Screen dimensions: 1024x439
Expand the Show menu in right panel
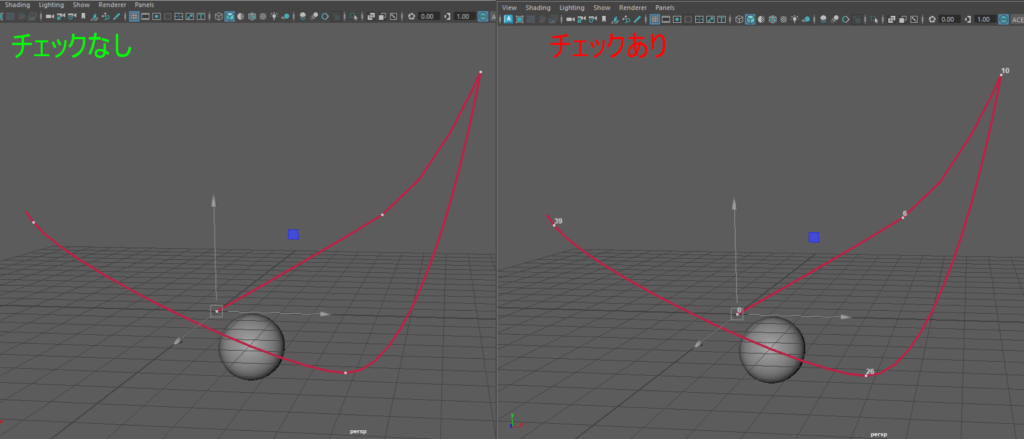click(x=601, y=7)
